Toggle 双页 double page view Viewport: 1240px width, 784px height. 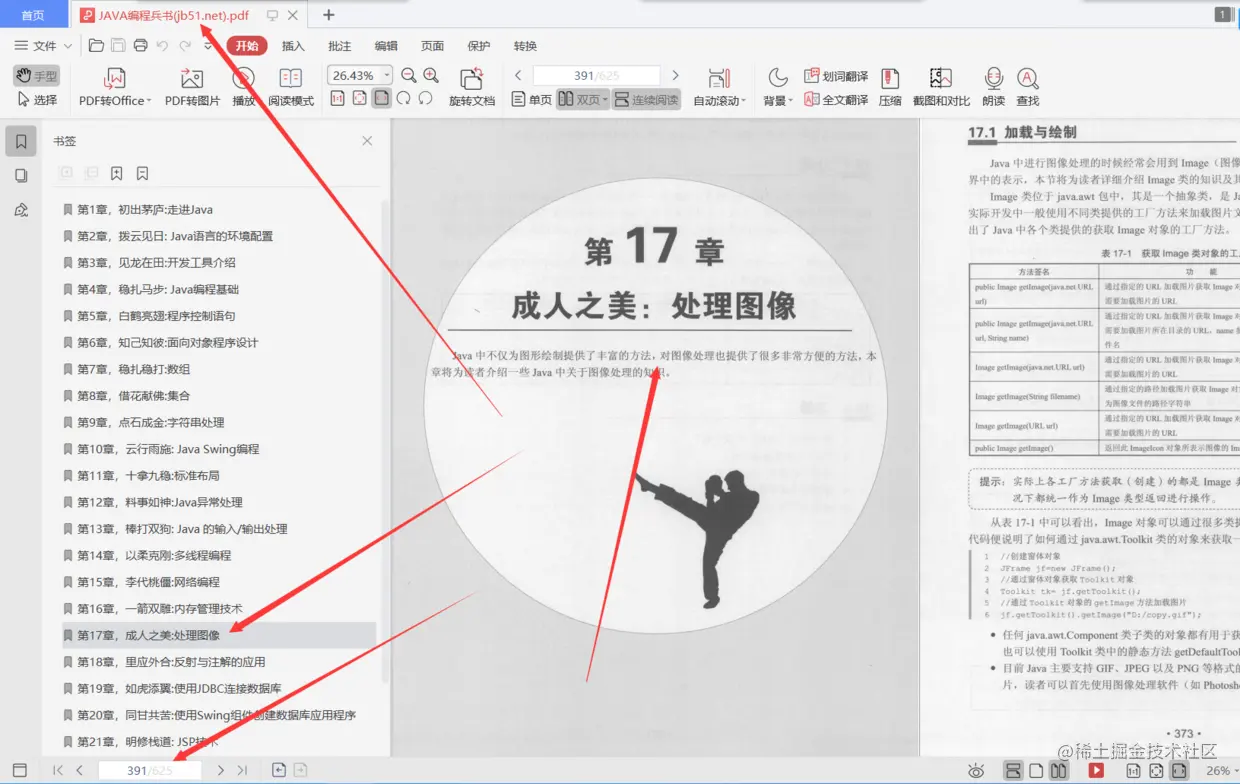point(578,100)
